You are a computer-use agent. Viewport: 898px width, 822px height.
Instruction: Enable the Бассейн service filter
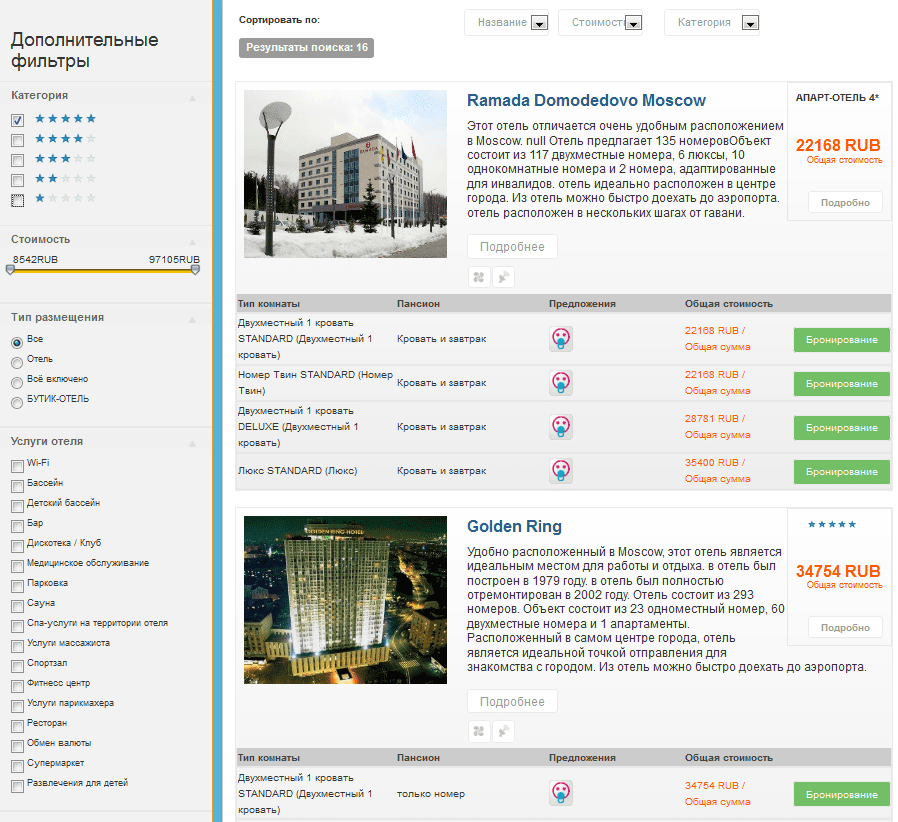point(17,486)
